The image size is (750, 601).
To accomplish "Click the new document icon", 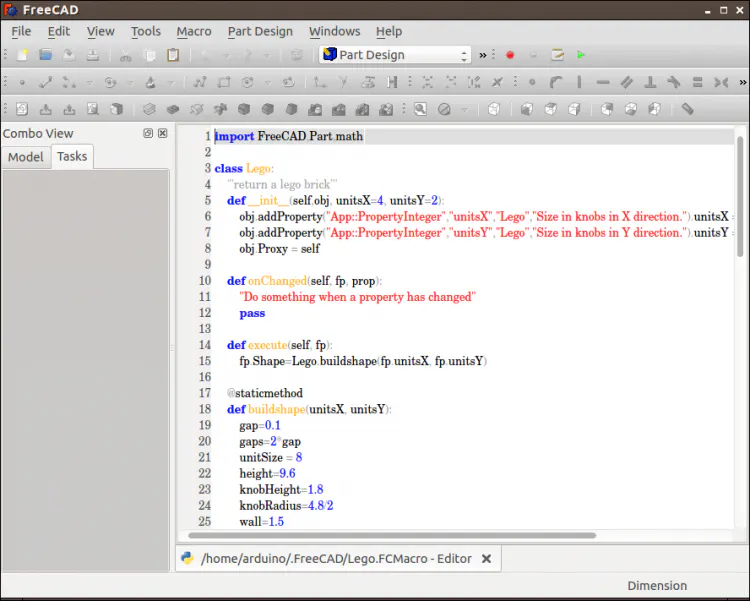I will pyautogui.click(x=21, y=55).
